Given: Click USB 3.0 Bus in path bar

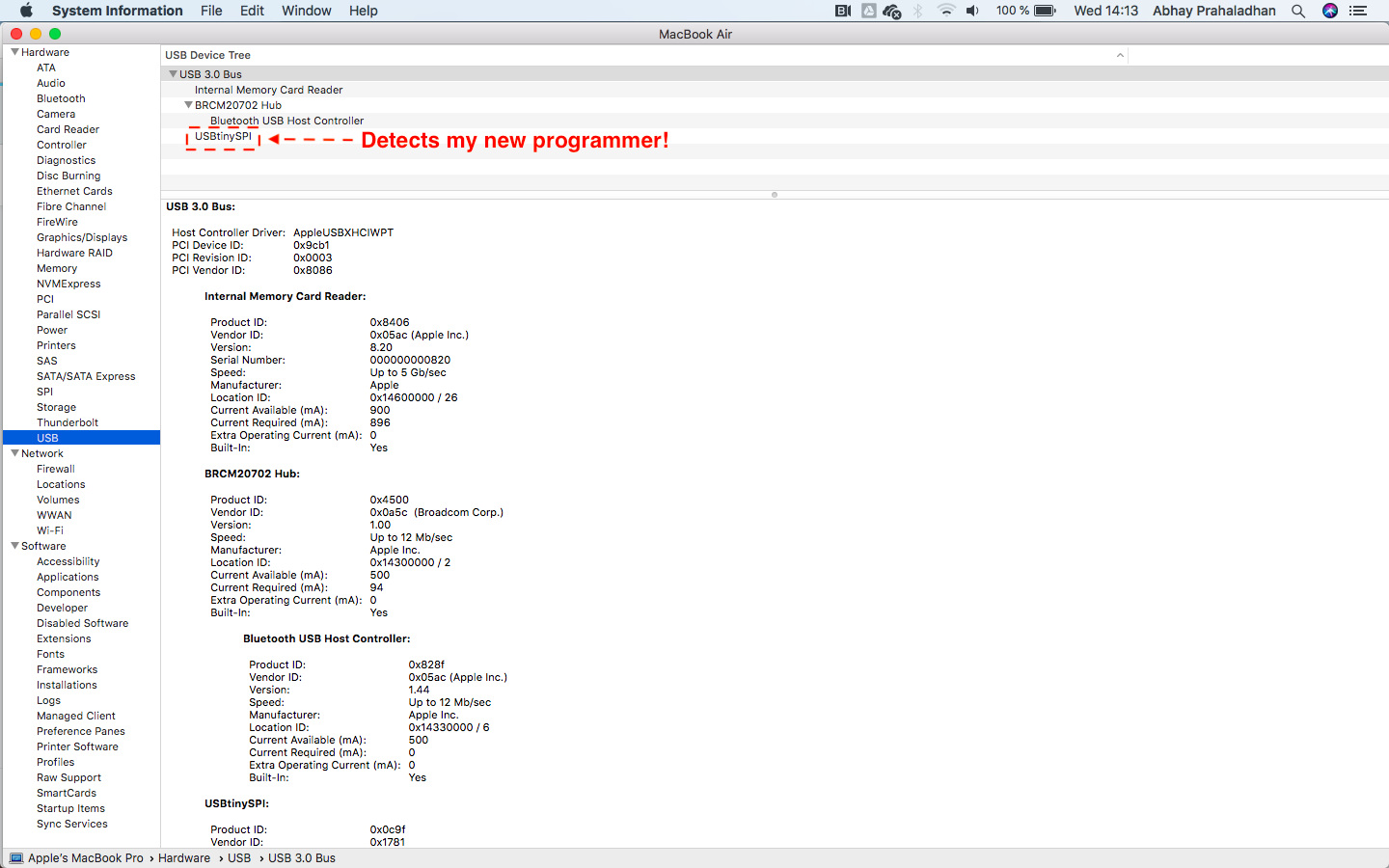Looking at the screenshot, I should [302, 858].
